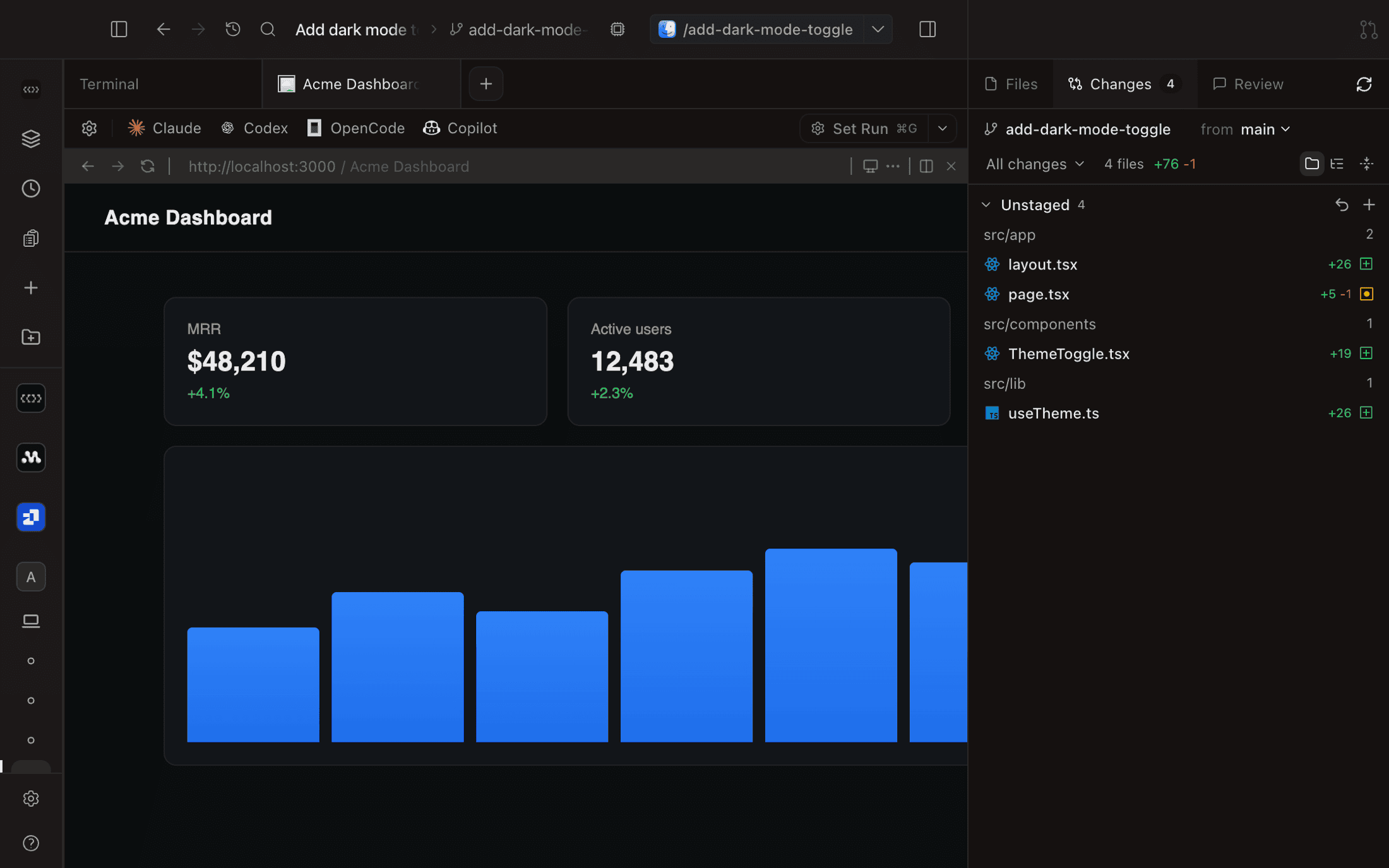Viewport: 1389px width, 868px height.
Task: Click the added status badge for layout.tsx
Action: (x=1366, y=264)
